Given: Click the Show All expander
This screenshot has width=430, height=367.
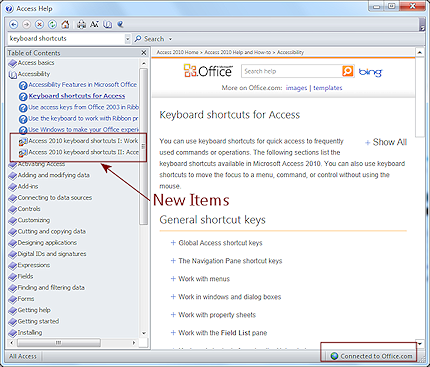Looking at the screenshot, I should click(386, 142).
